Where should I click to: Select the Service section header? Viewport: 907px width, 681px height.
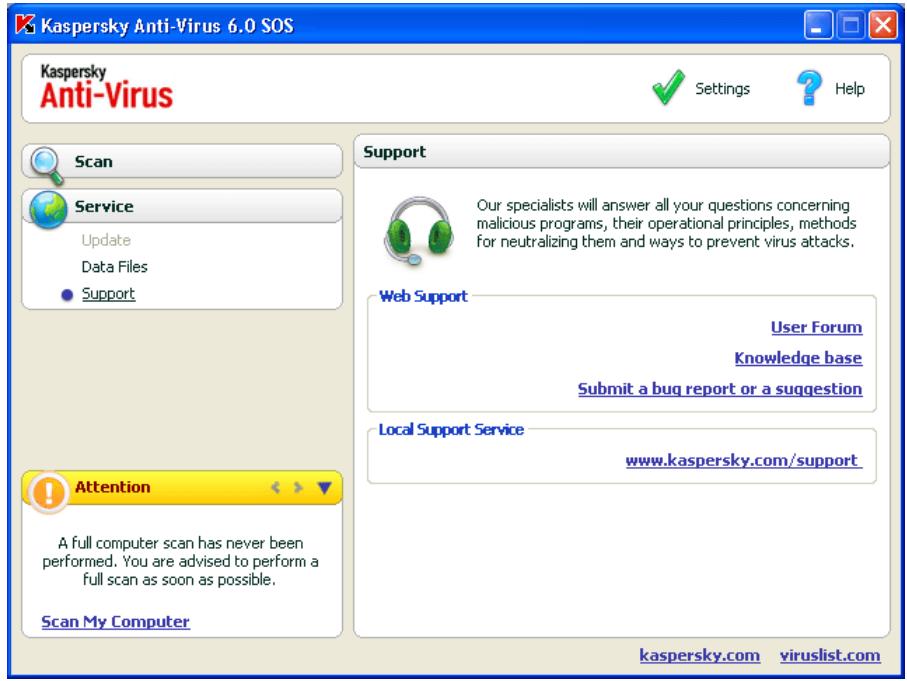pyautogui.click(x=182, y=206)
